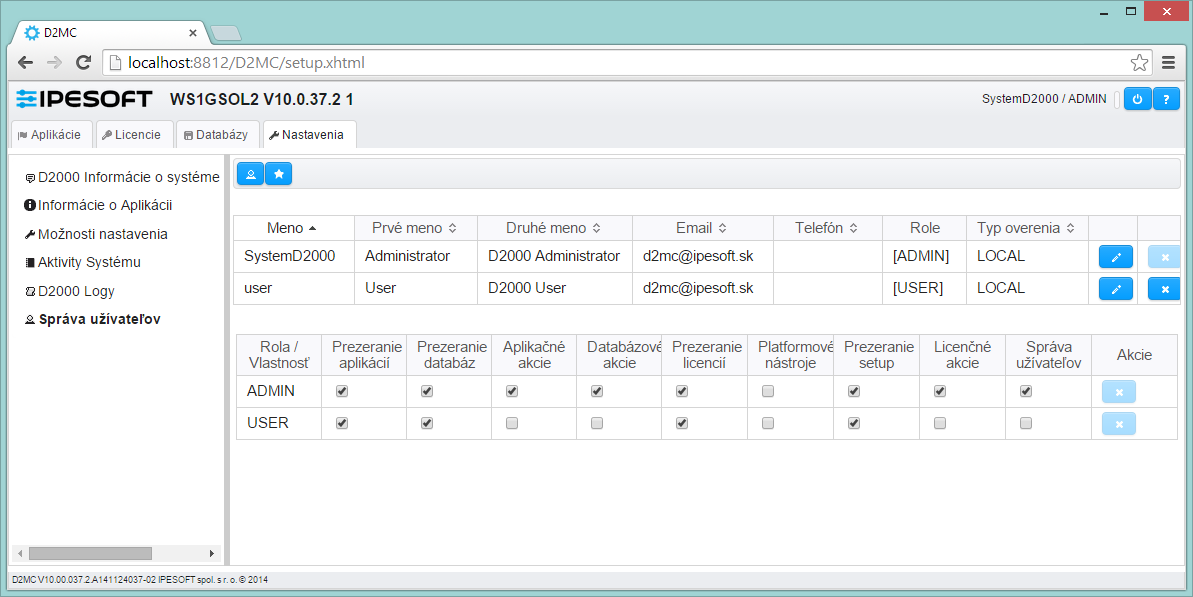The image size is (1193, 597).
Task: Enable Aplikačné akcie for USER role
Action: (512, 424)
